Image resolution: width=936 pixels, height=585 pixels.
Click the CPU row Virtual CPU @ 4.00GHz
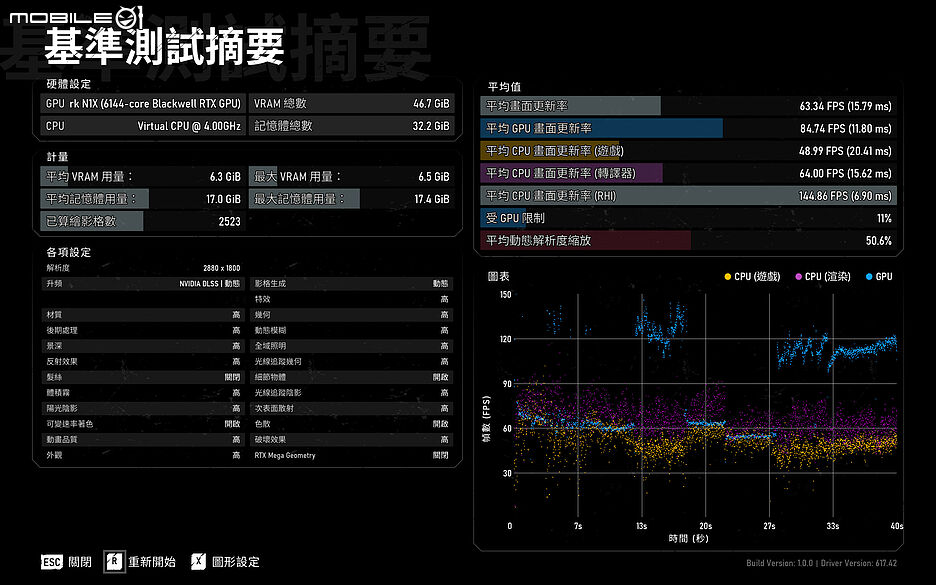click(x=143, y=126)
